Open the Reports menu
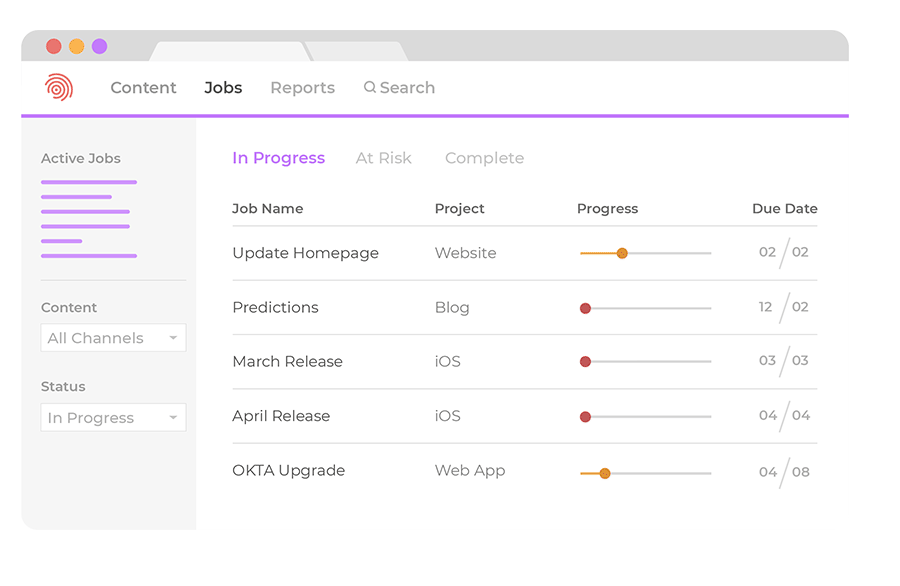Viewport: 900px width, 586px height. tap(302, 88)
